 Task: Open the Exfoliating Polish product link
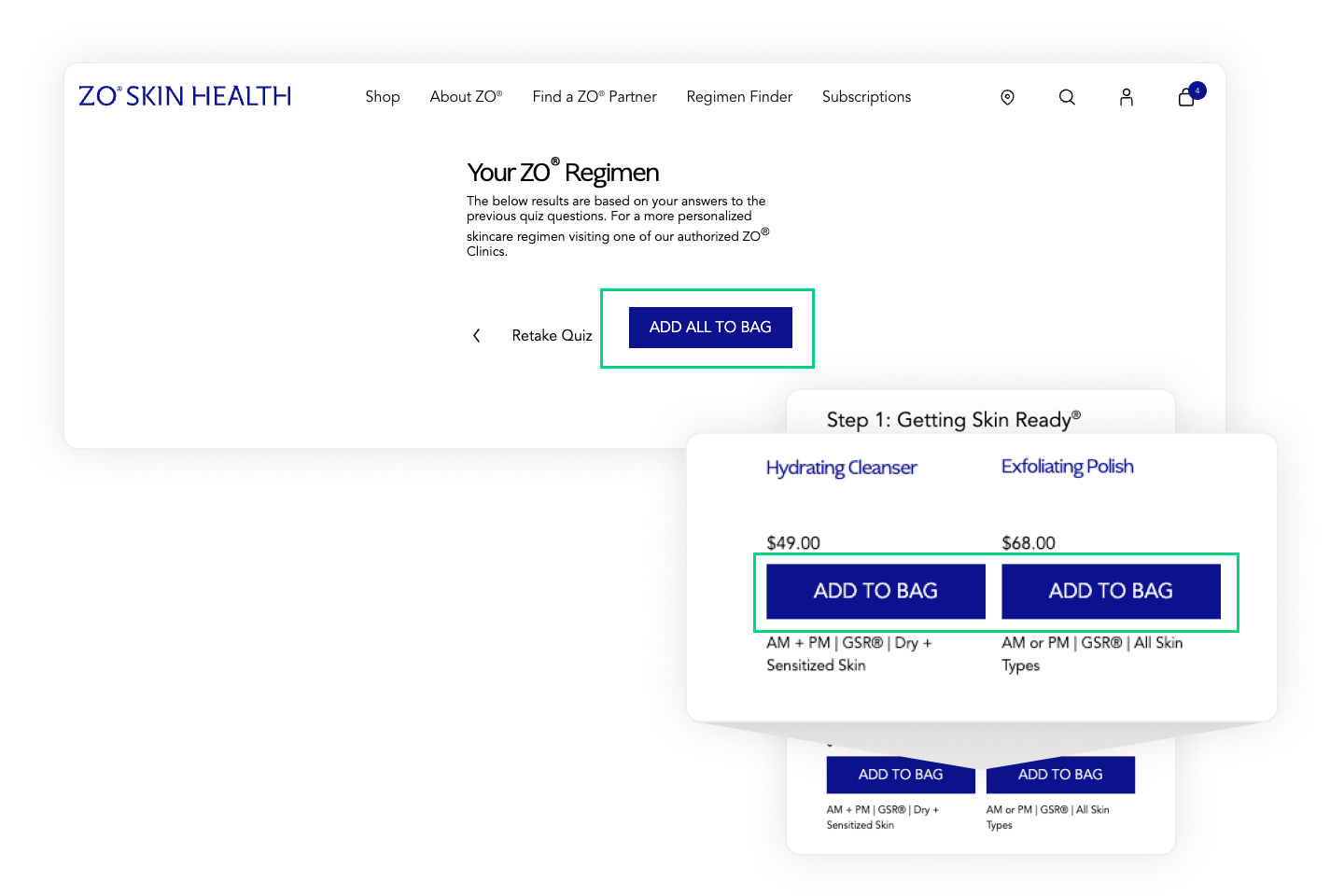tap(1068, 466)
